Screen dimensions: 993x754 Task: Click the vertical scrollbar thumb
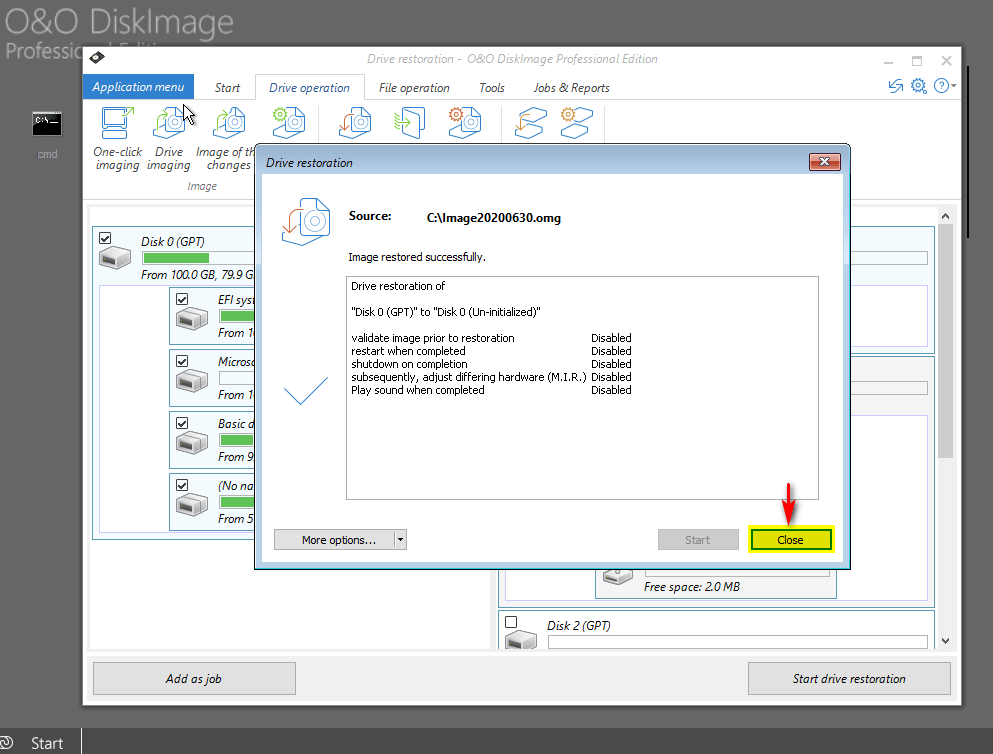click(946, 341)
